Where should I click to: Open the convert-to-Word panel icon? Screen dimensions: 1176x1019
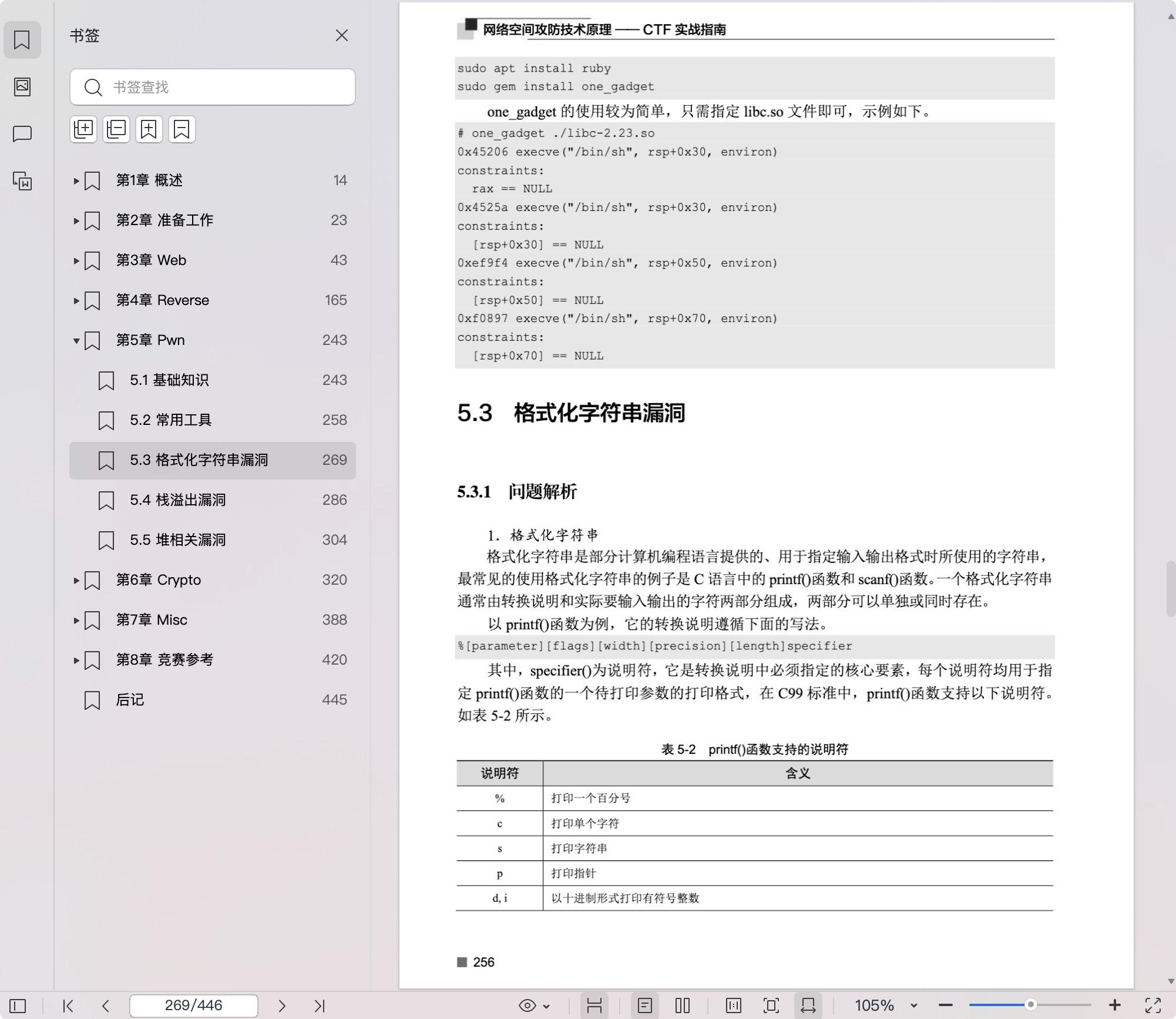click(x=22, y=181)
